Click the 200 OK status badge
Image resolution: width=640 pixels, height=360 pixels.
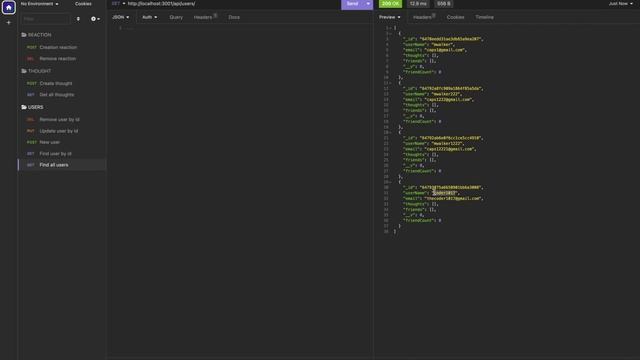point(390,4)
